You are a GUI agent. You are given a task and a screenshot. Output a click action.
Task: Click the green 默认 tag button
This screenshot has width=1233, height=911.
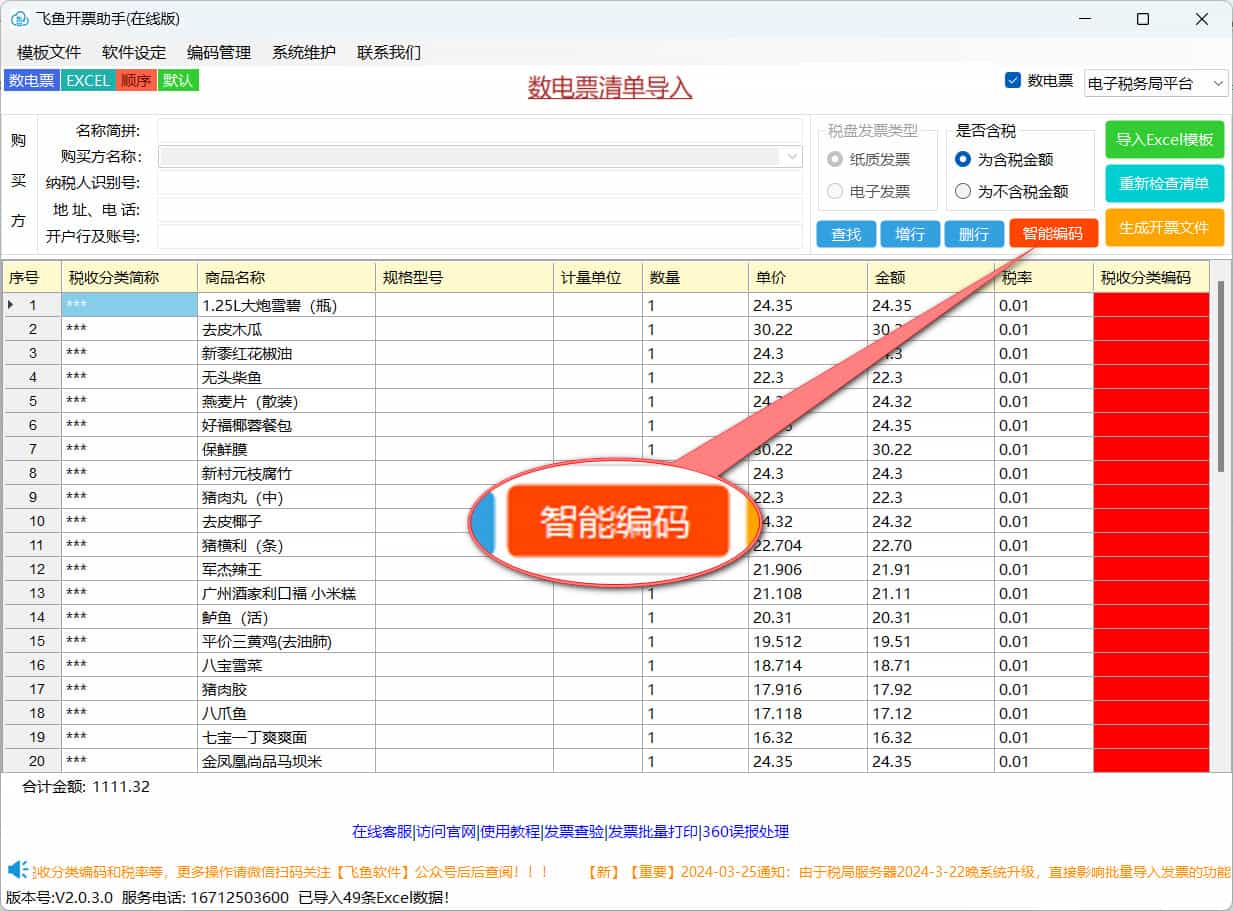(x=178, y=81)
